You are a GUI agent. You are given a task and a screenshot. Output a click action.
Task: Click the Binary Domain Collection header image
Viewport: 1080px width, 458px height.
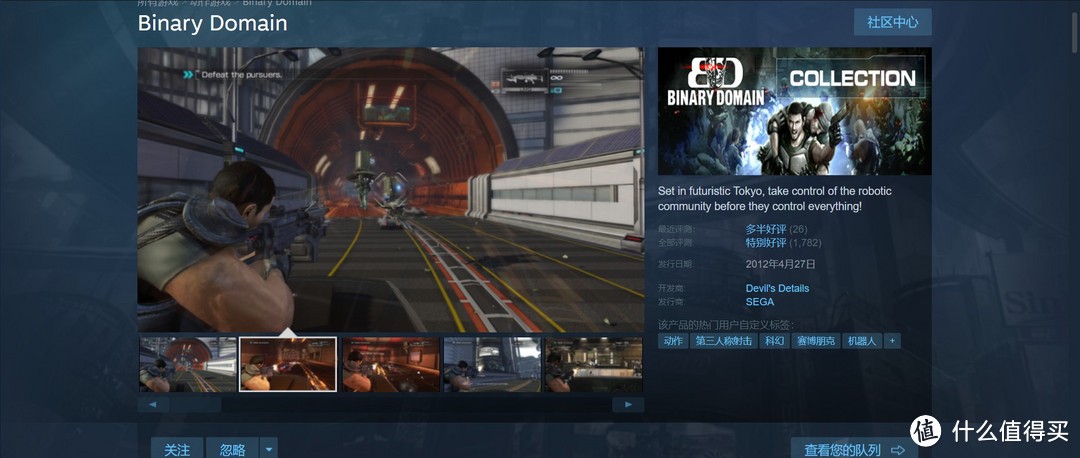click(794, 111)
